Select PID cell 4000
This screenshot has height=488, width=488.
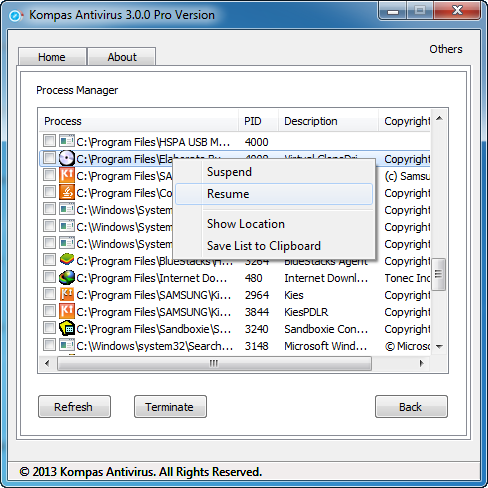point(256,142)
